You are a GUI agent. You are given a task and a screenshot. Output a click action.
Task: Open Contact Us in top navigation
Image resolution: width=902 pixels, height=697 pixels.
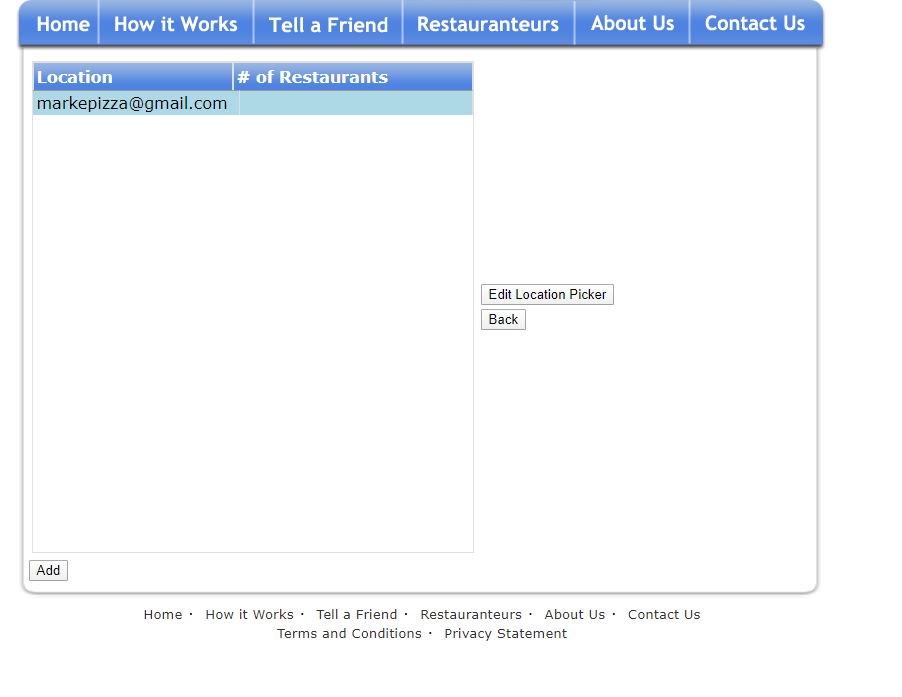(x=755, y=24)
